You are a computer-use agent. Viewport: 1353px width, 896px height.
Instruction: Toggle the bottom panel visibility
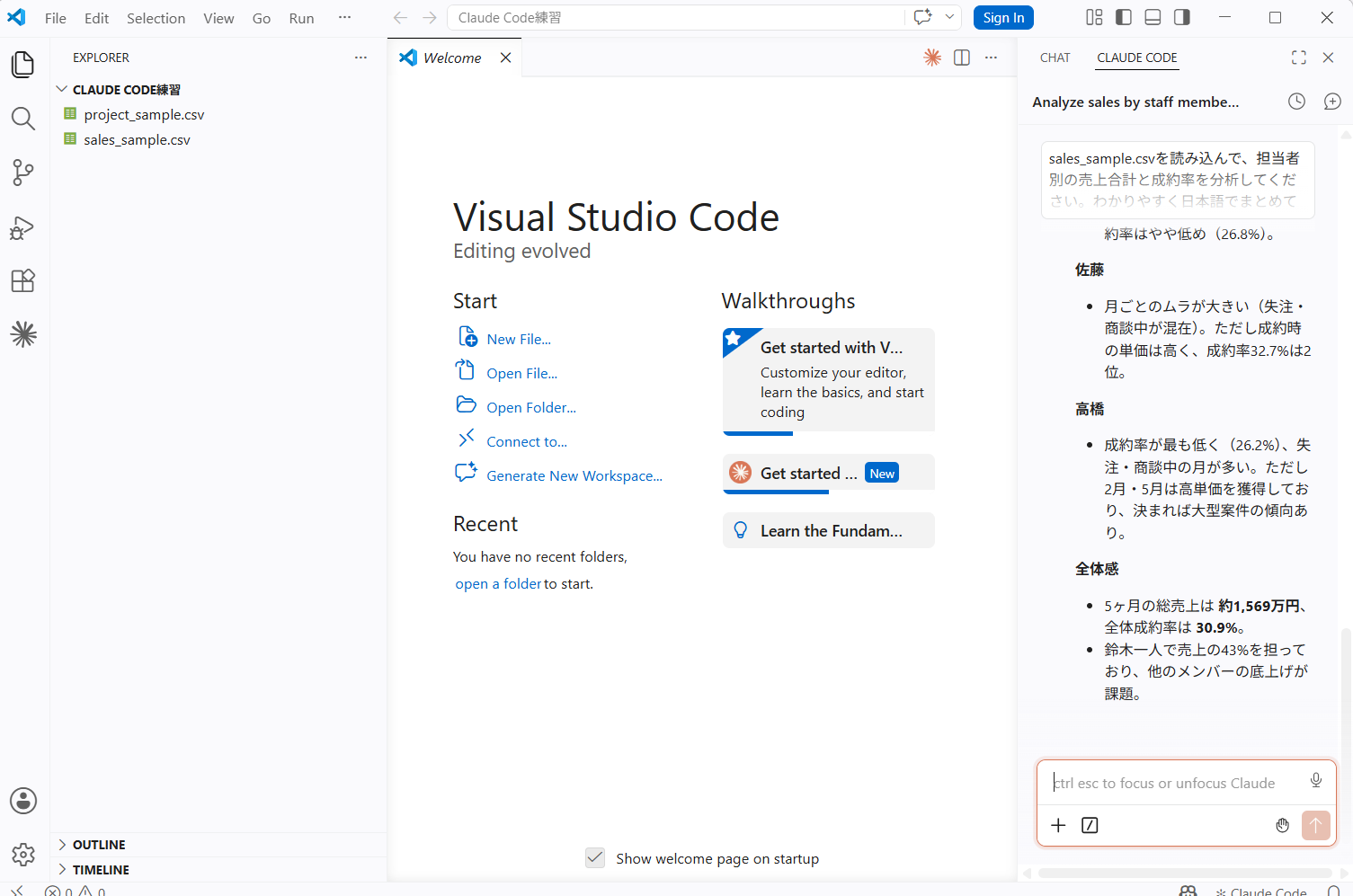[1153, 17]
